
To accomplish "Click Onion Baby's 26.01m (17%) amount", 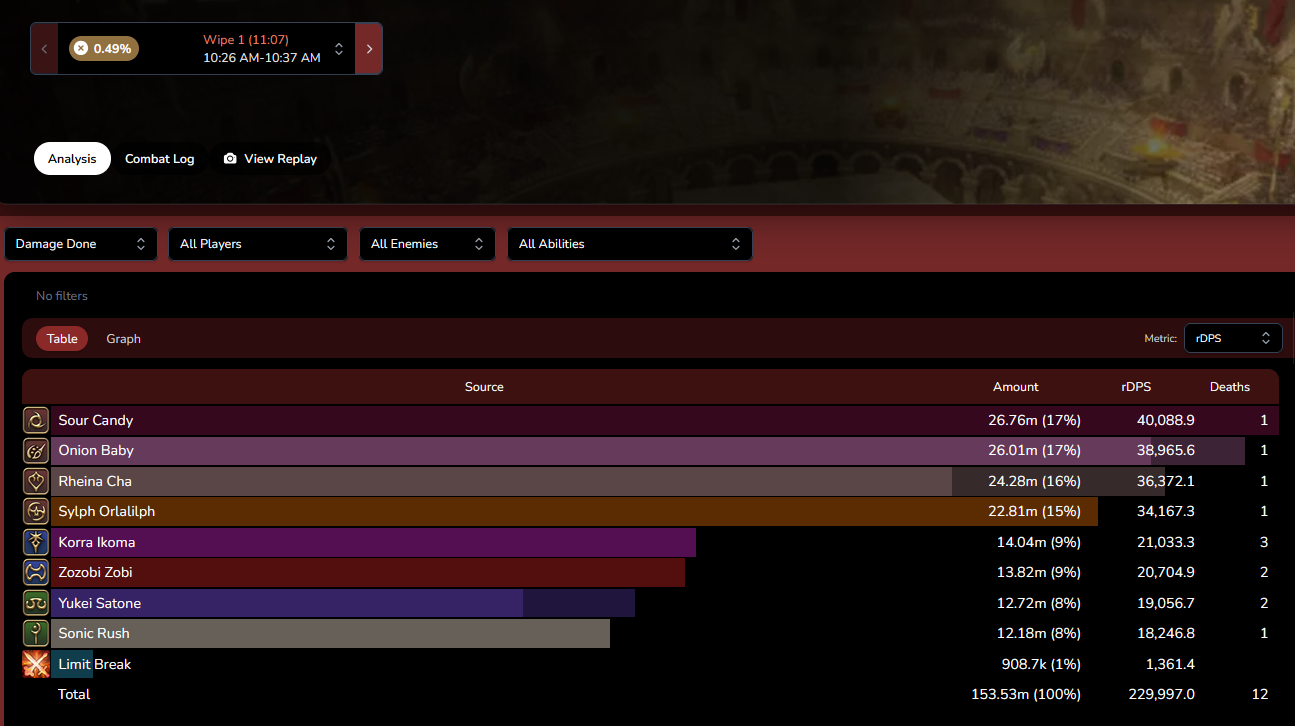I will point(1034,451).
